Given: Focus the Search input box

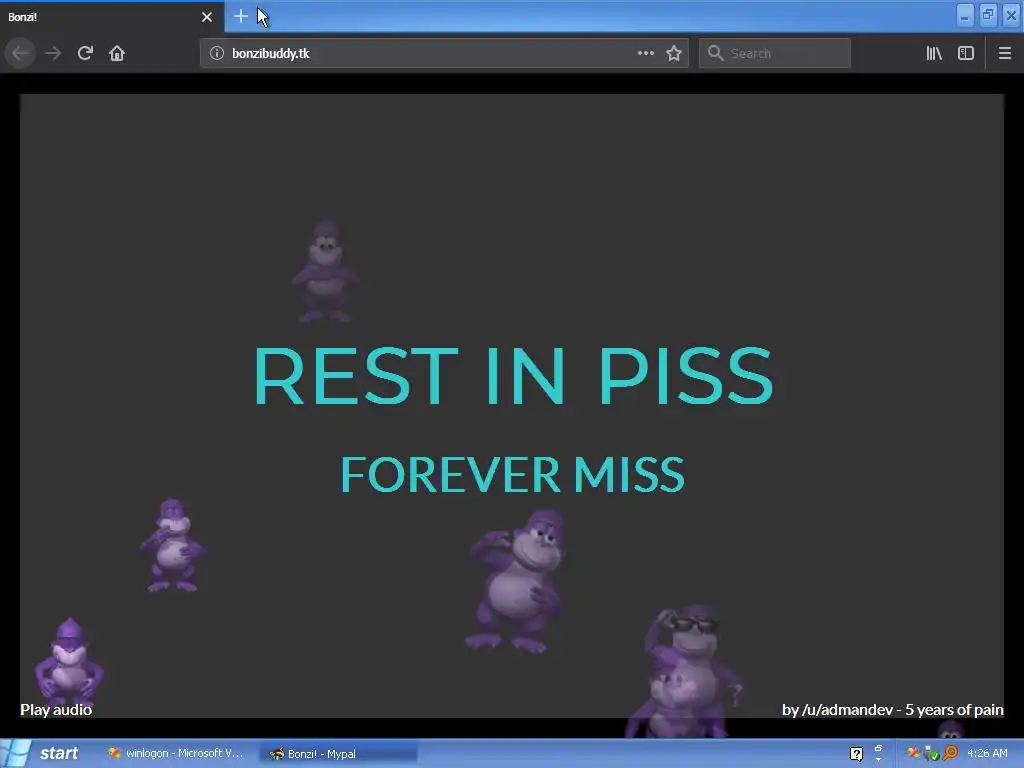Looking at the screenshot, I should pyautogui.click(x=775, y=53).
